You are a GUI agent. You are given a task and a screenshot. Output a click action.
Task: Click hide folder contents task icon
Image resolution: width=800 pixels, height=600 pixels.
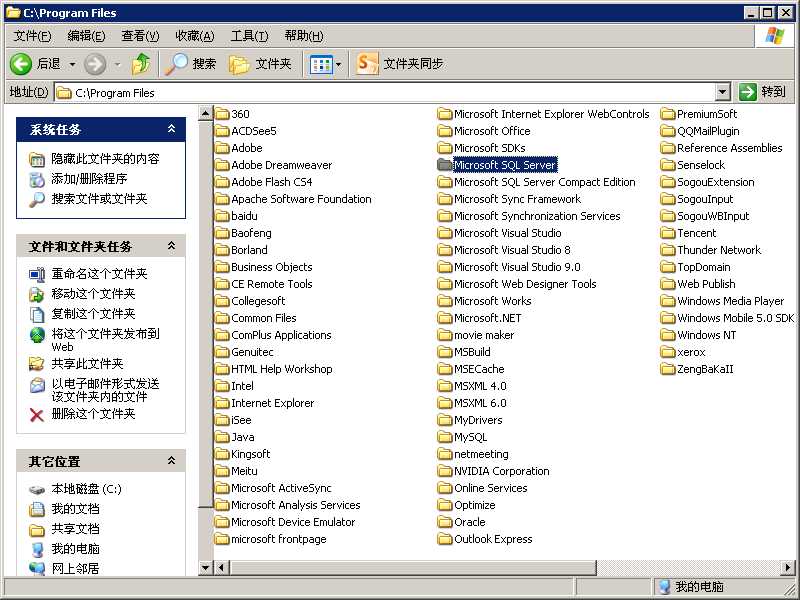[37, 160]
